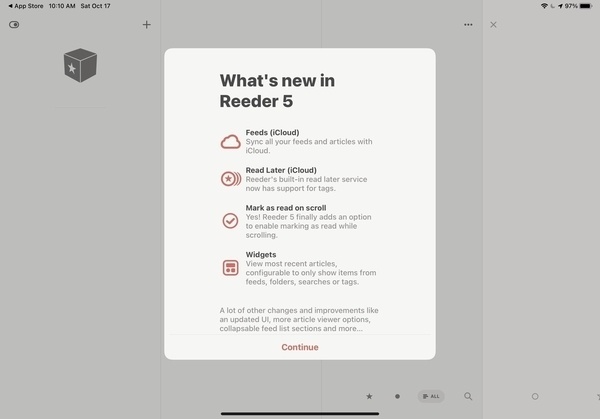Tap the Reeder box logo
This screenshot has width=600, height=419.
coord(80,66)
